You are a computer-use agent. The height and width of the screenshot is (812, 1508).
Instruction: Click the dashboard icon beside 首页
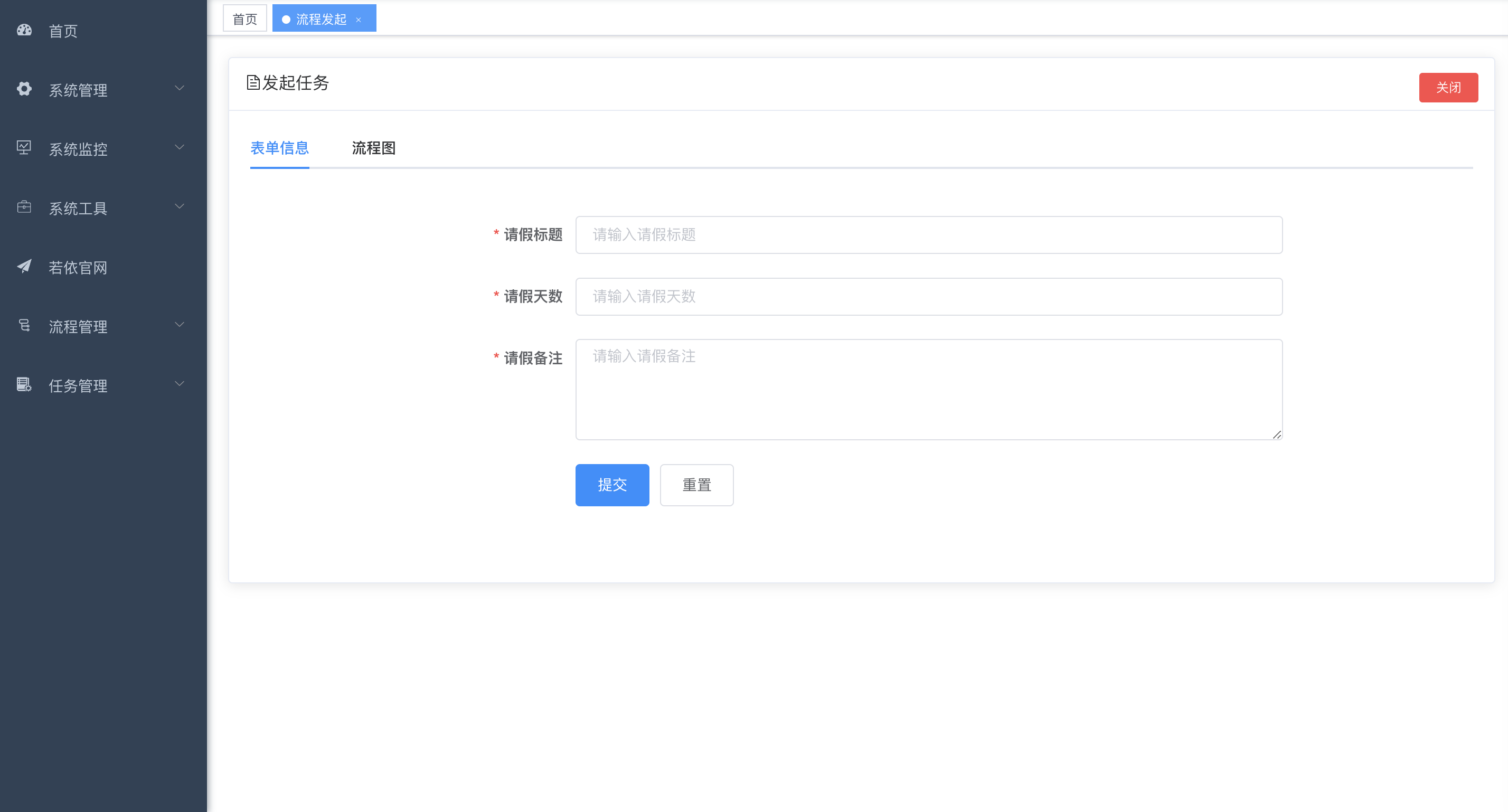pyautogui.click(x=24, y=30)
